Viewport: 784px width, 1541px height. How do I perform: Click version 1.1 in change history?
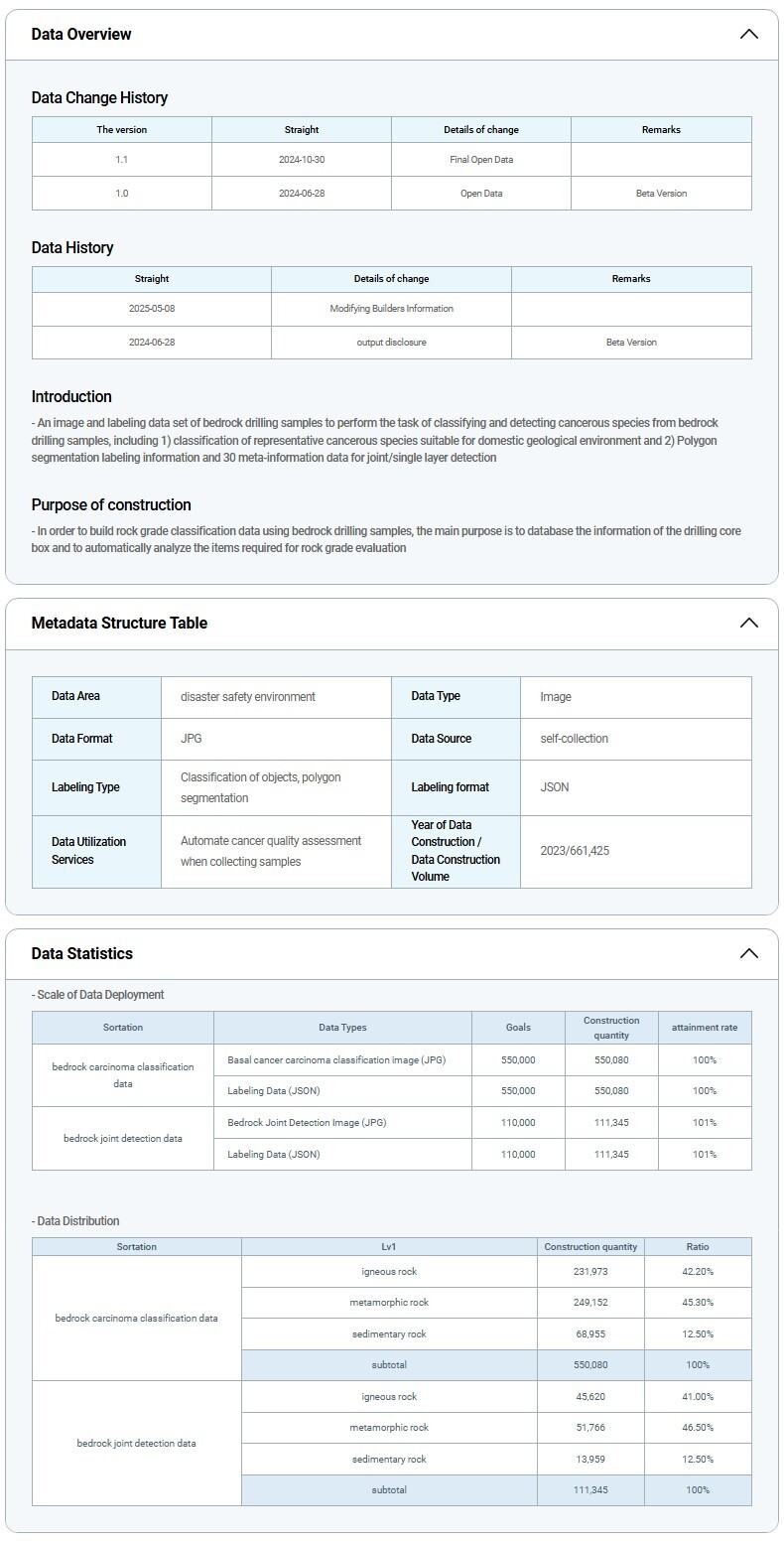121,160
